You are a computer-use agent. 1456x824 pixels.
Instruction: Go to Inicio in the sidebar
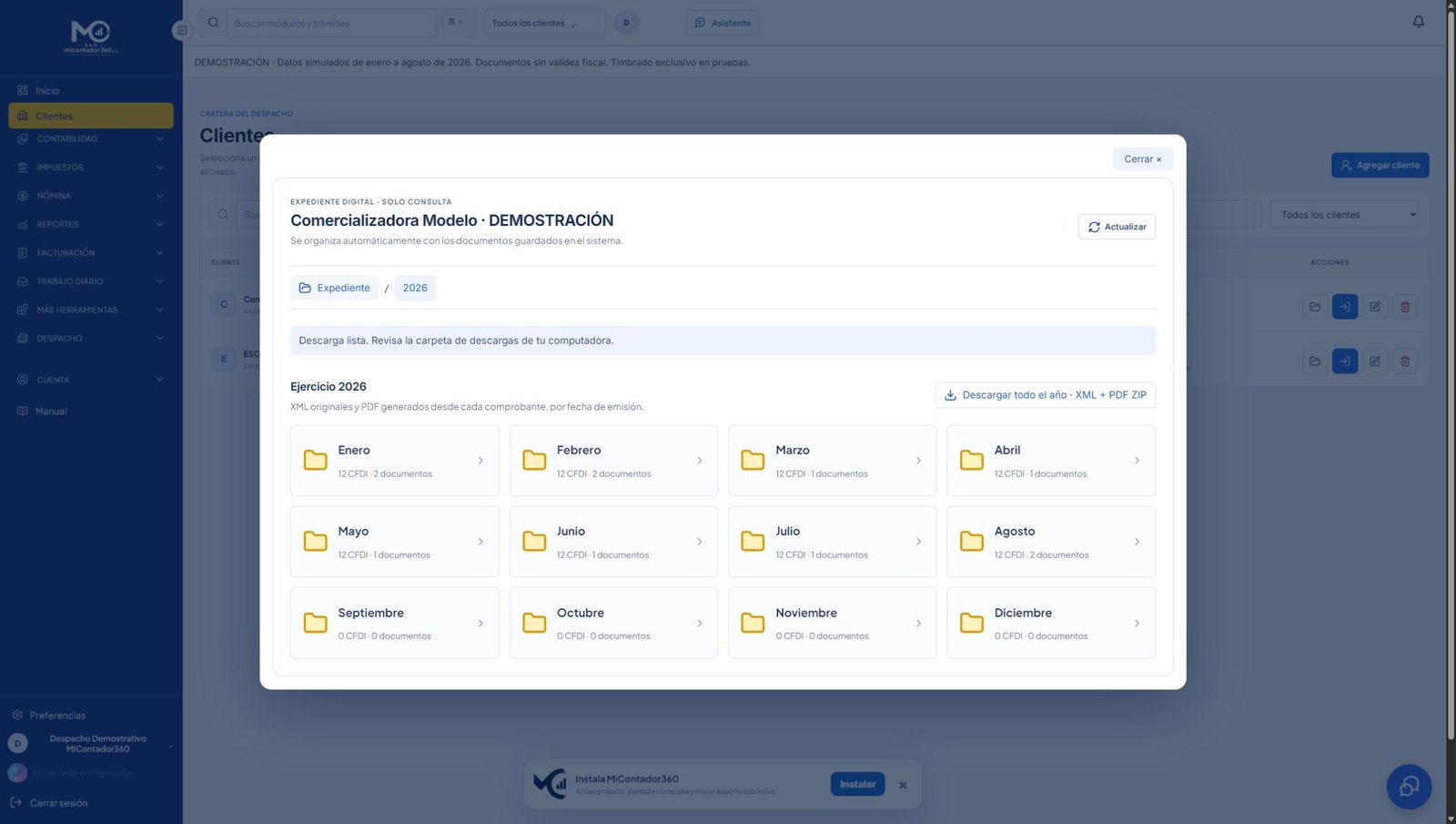point(90,91)
